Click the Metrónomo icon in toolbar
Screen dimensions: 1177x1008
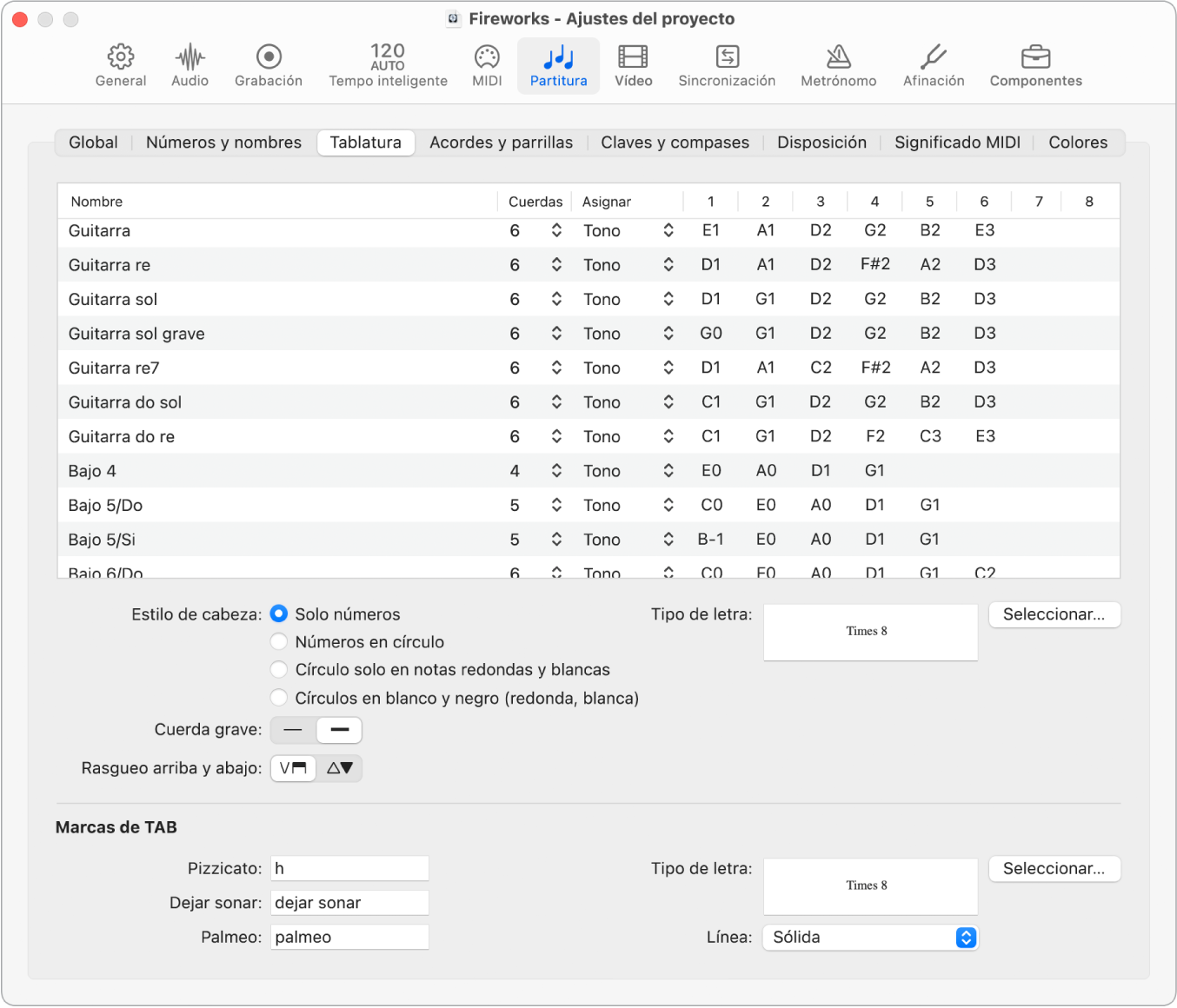(x=838, y=66)
